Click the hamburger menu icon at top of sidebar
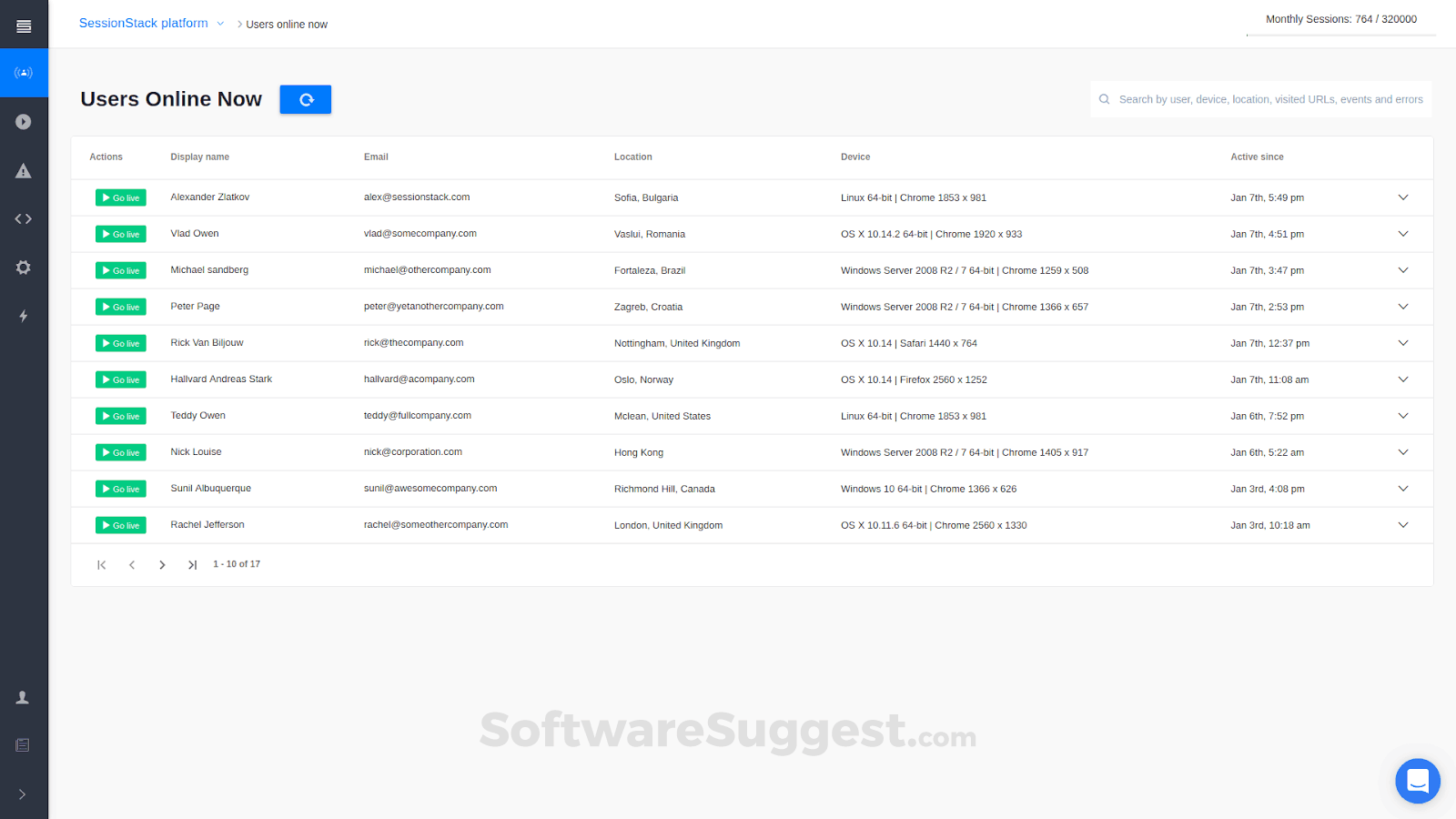 (x=24, y=24)
